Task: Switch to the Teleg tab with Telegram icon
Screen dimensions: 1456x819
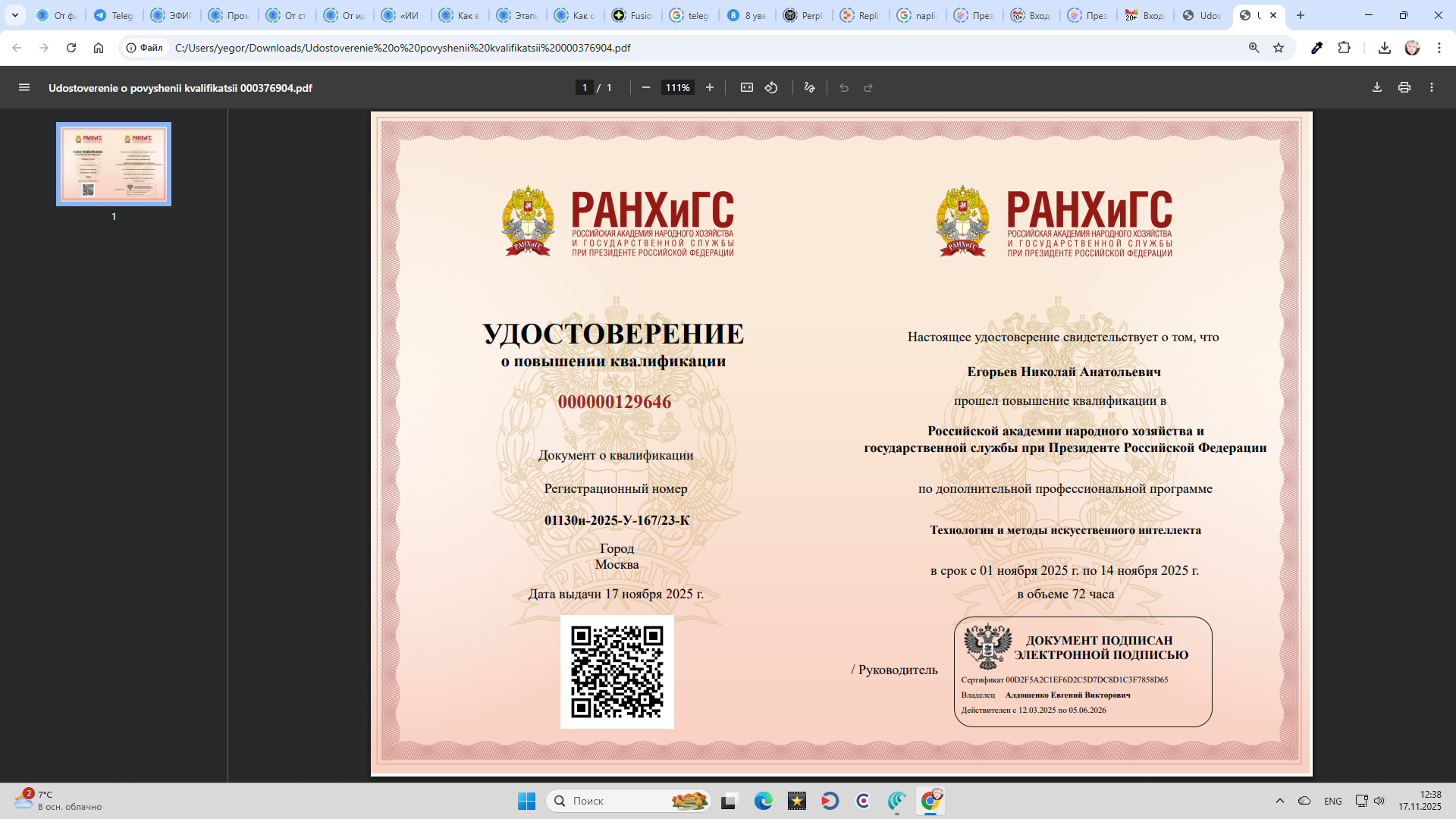Action: click(x=114, y=15)
